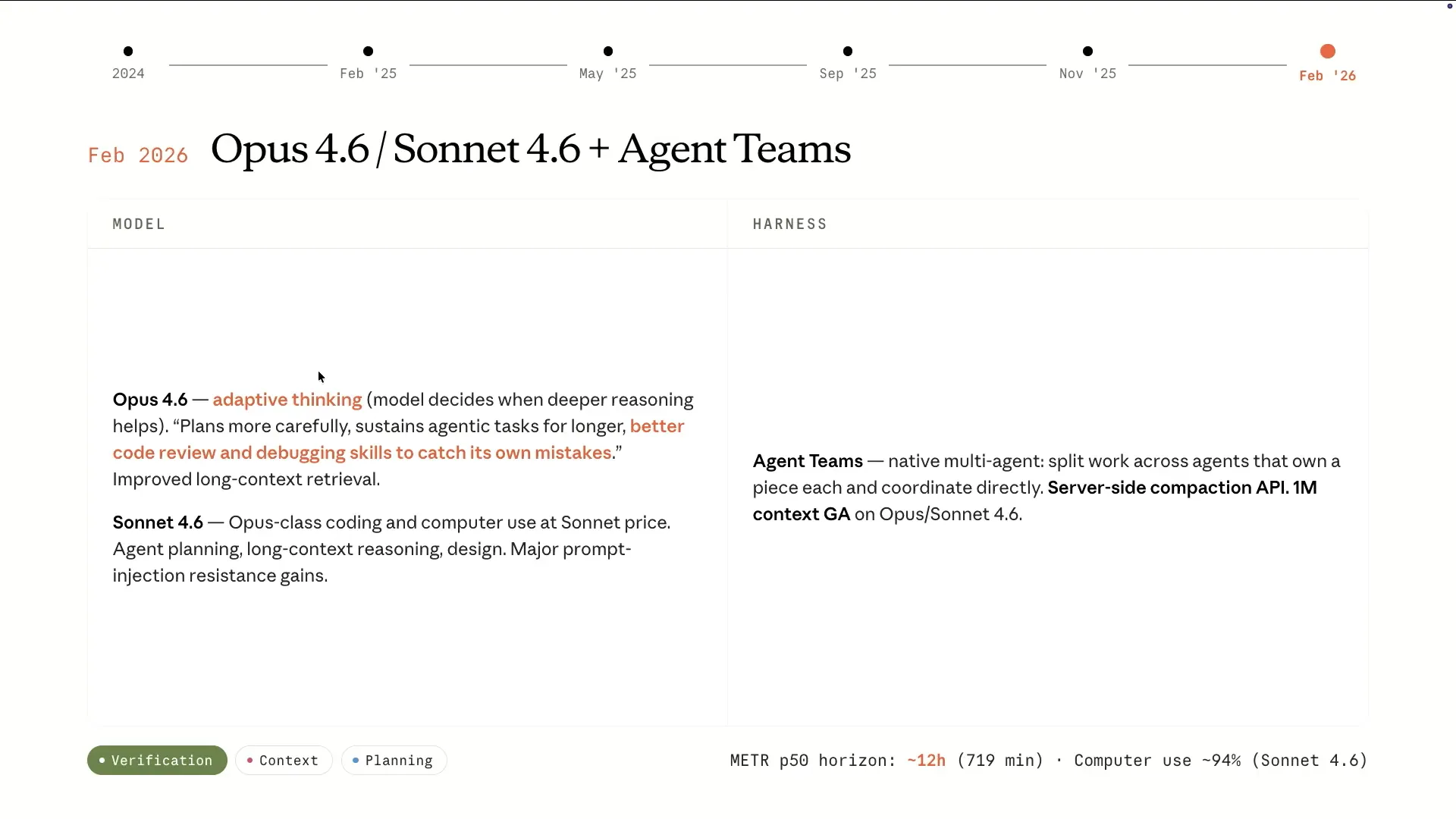Click the Feb 2026 date label
1456x819 pixels.
[138, 155]
